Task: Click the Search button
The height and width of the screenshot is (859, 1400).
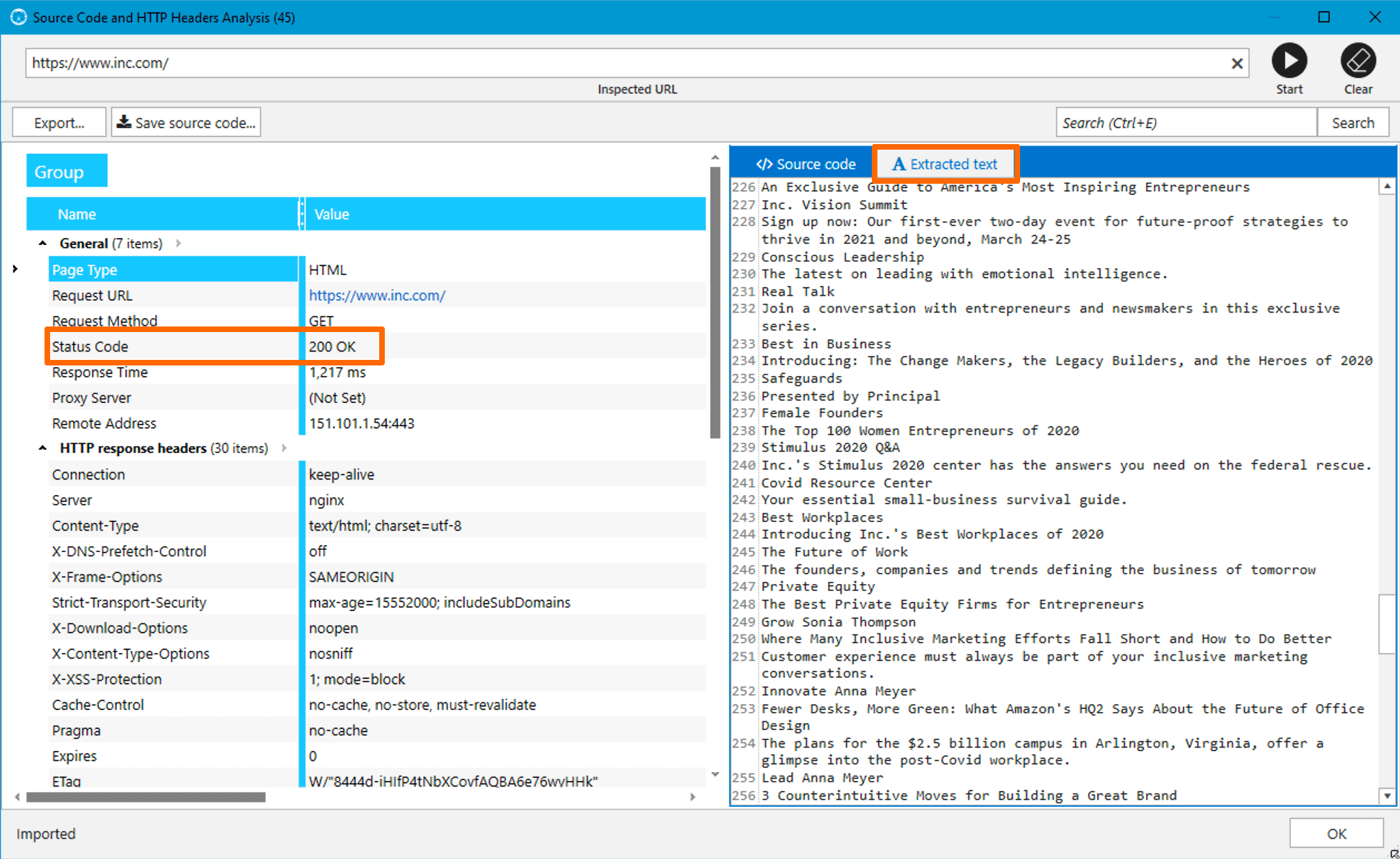Action: click(x=1353, y=123)
